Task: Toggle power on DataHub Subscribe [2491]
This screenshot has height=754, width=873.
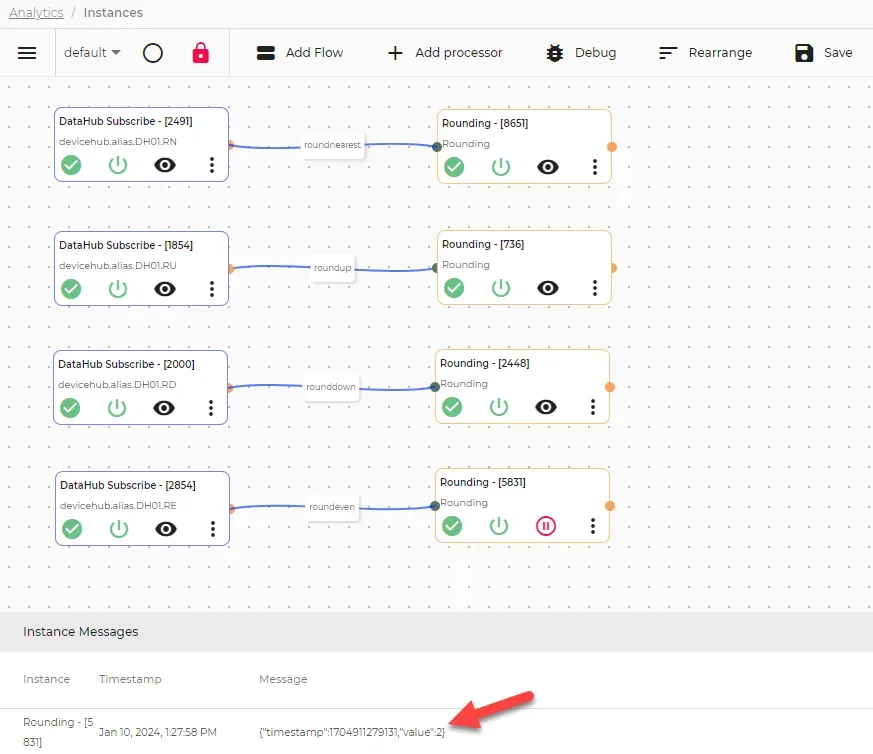Action: pyautogui.click(x=118, y=165)
